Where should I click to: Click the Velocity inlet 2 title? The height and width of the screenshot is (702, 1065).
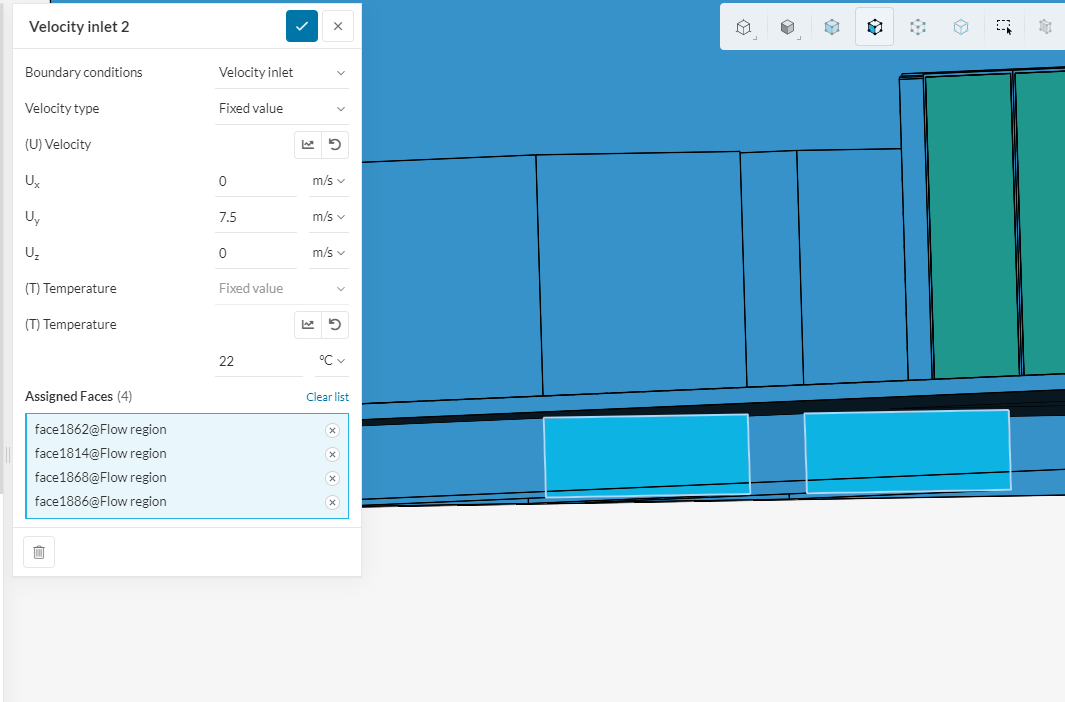[x=79, y=26]
